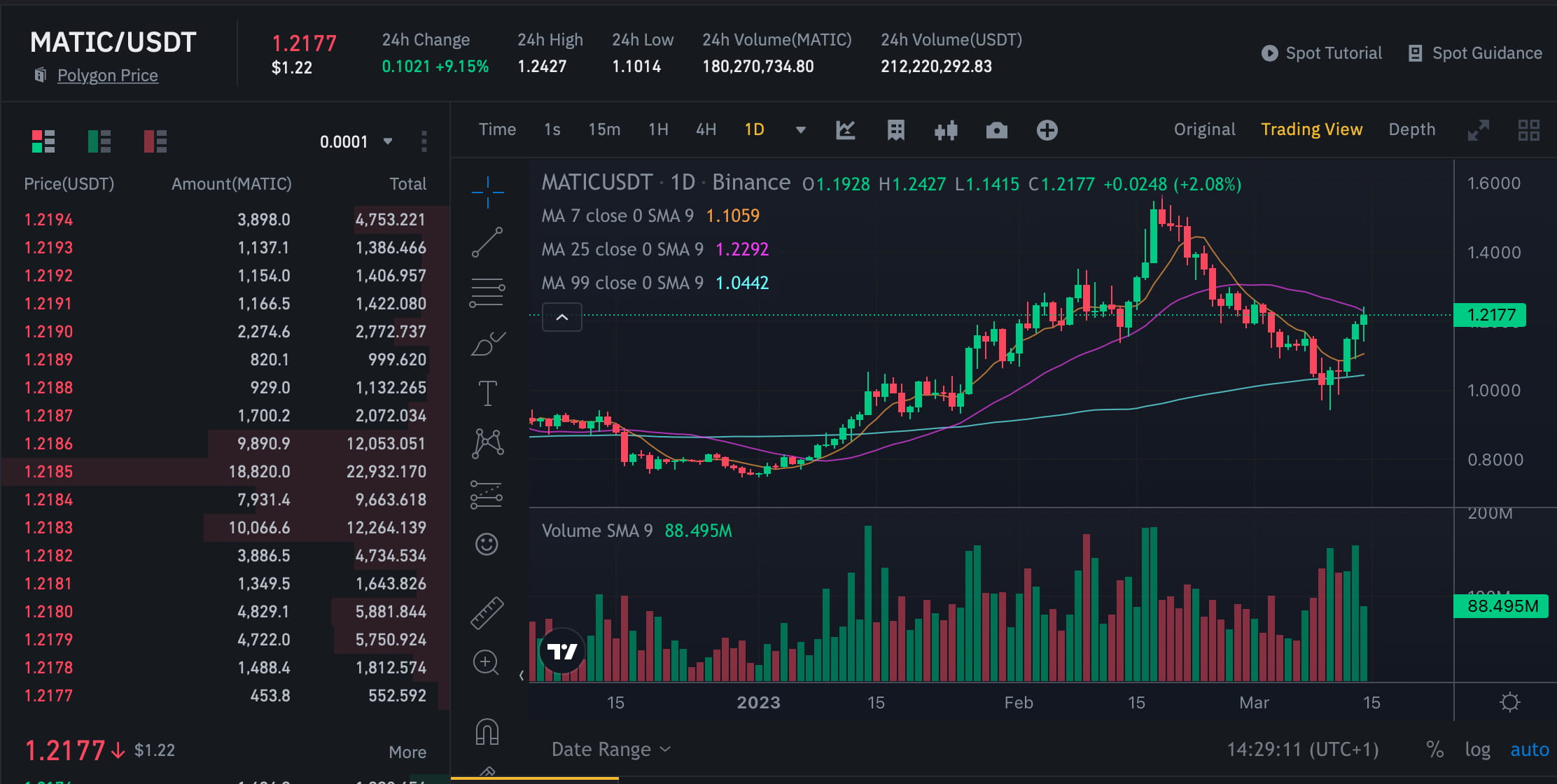Select the text annotation tool
Image resolution: width=1557 pixels, height=784 pixels.
point(488,392)
